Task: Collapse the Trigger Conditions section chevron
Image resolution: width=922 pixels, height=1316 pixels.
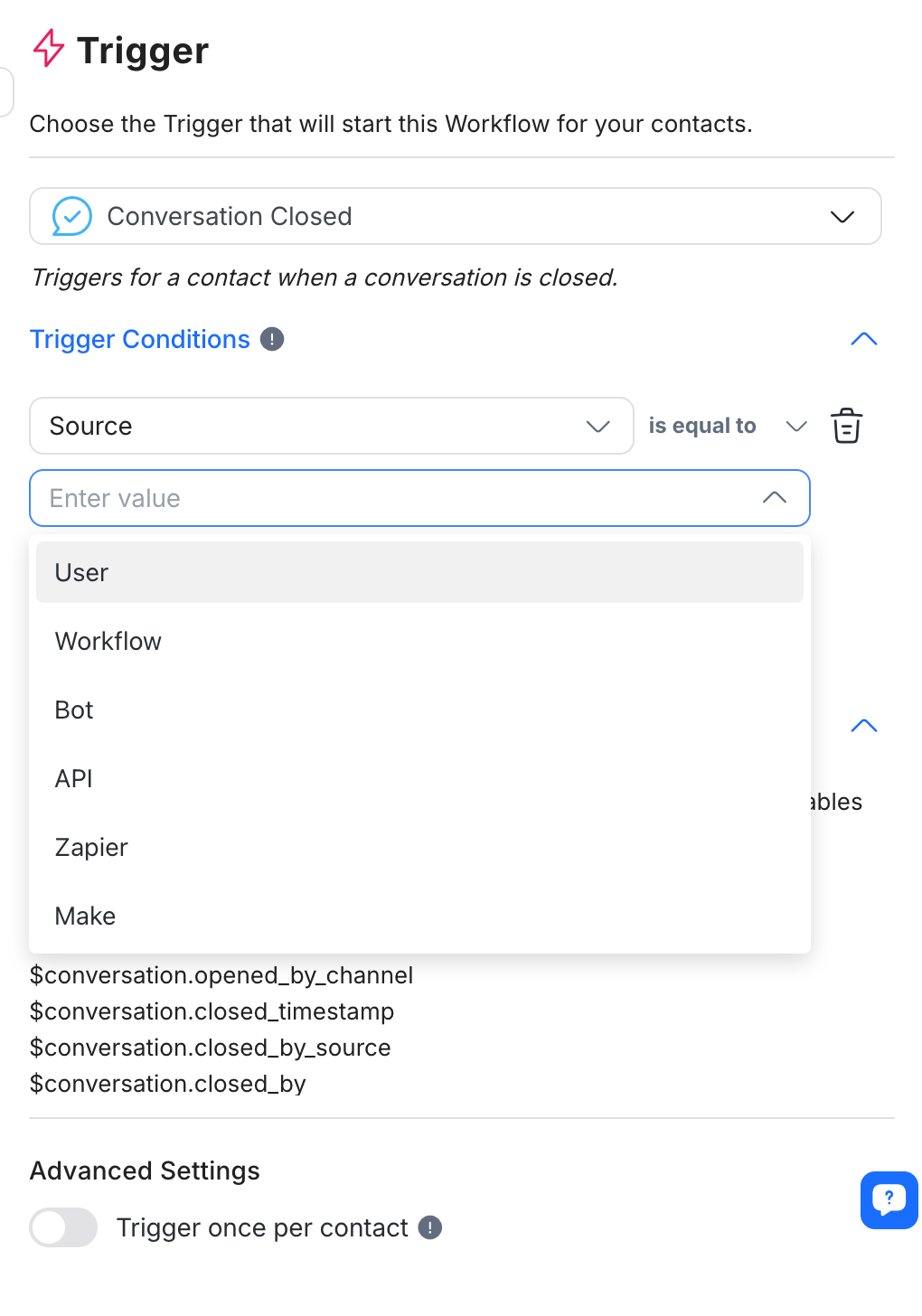Action: tap(864, 339)
